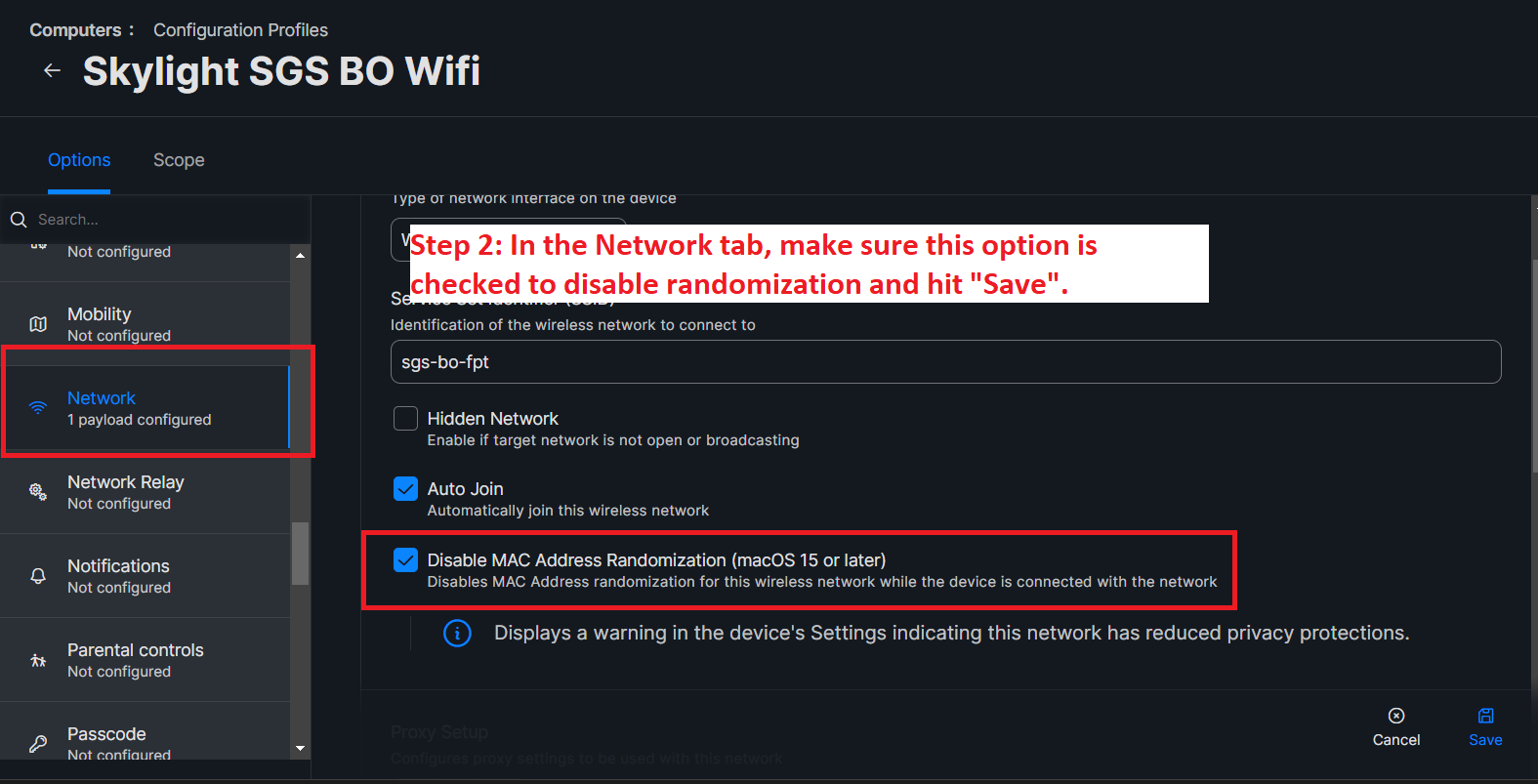The width and height of the screenshot is (1538, 784).
Task: Switch to the Scope tab
Action: 179,160
